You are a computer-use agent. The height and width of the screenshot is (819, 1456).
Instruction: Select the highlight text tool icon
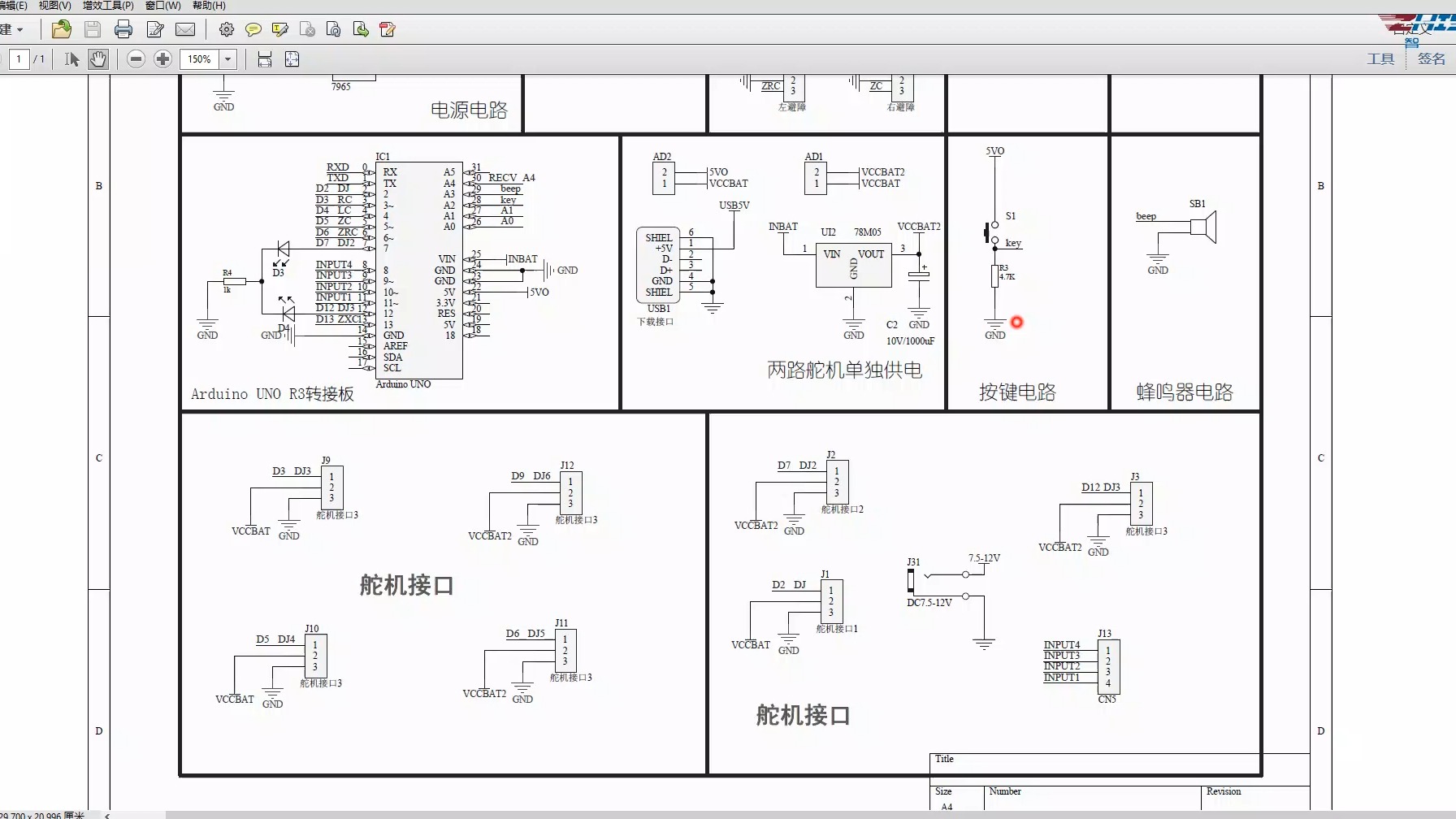point(280,30)
